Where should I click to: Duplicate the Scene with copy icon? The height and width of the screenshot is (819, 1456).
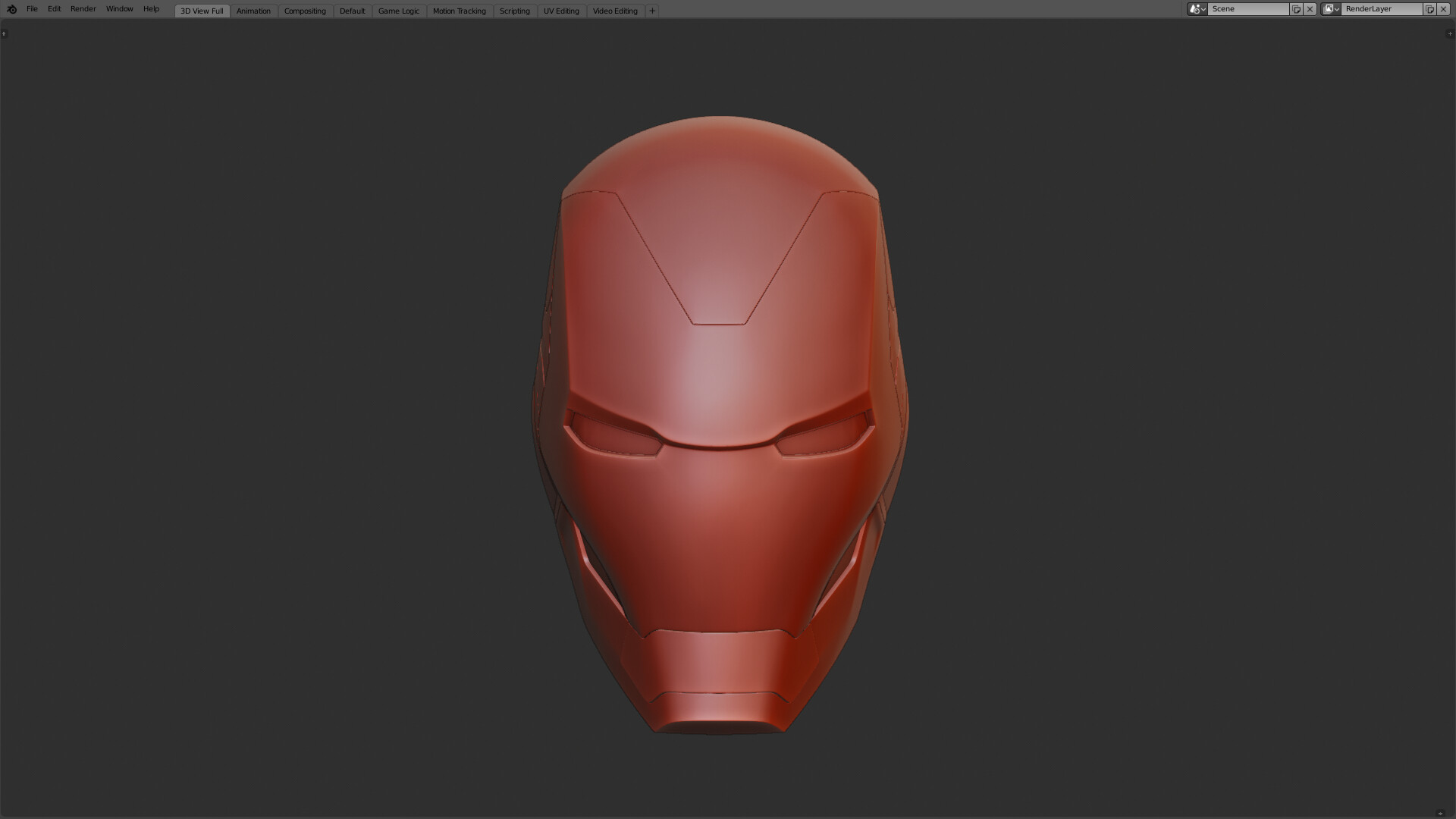click(x=1296, y=9)
